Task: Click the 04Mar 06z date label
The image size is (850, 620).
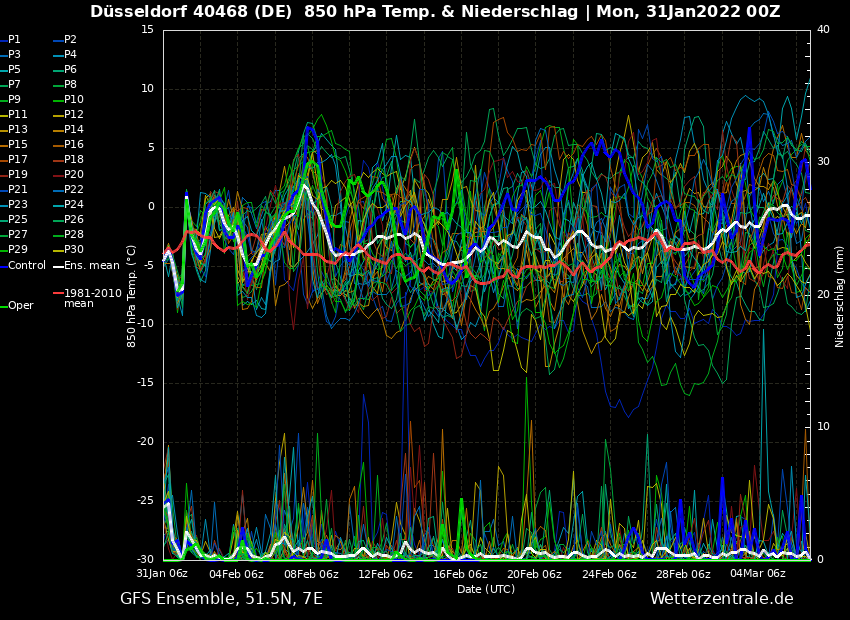Action: point(757,574)
